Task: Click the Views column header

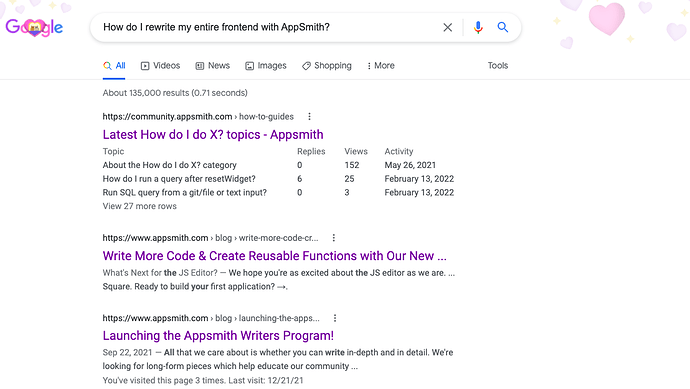Action: [356, 151]
